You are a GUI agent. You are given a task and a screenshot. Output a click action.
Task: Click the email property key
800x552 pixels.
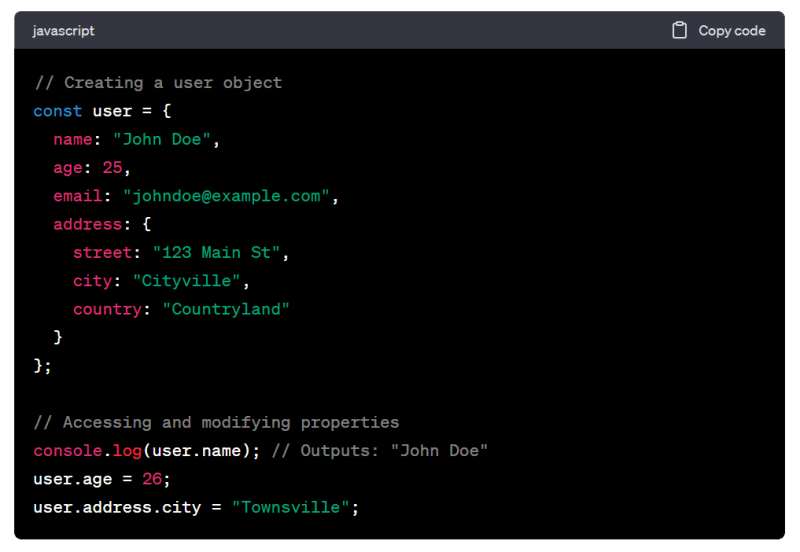tap(78, 196)
